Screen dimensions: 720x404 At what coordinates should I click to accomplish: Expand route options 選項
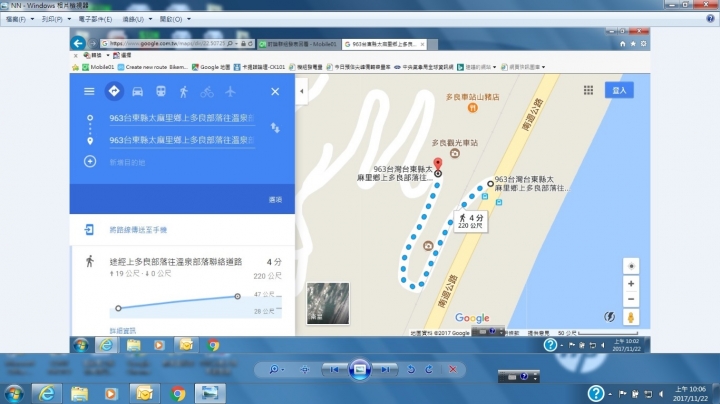[276, 200]
